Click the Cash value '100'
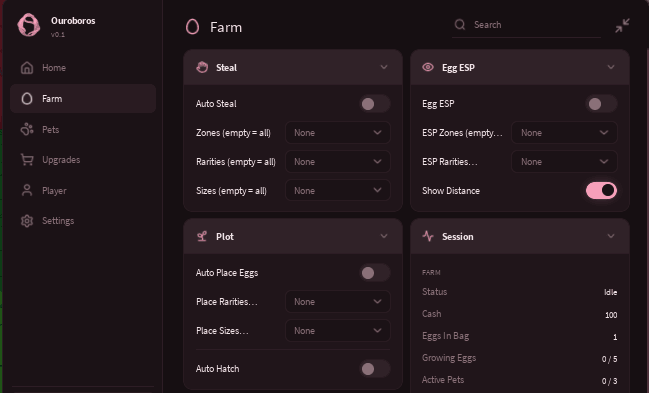 (x=611, y=315)
